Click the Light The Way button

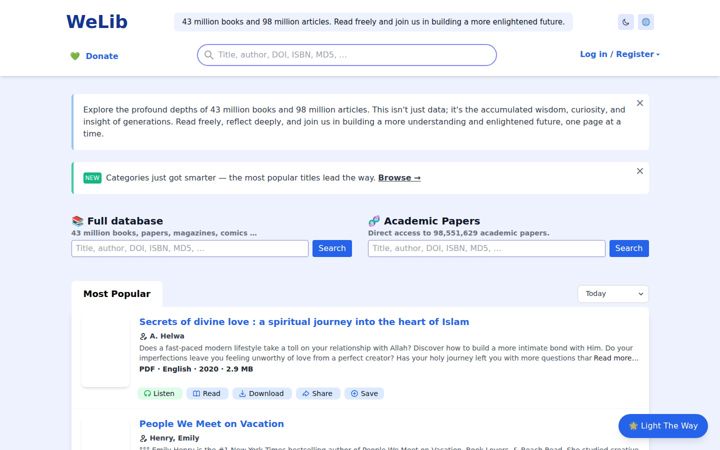pos(663,426)
